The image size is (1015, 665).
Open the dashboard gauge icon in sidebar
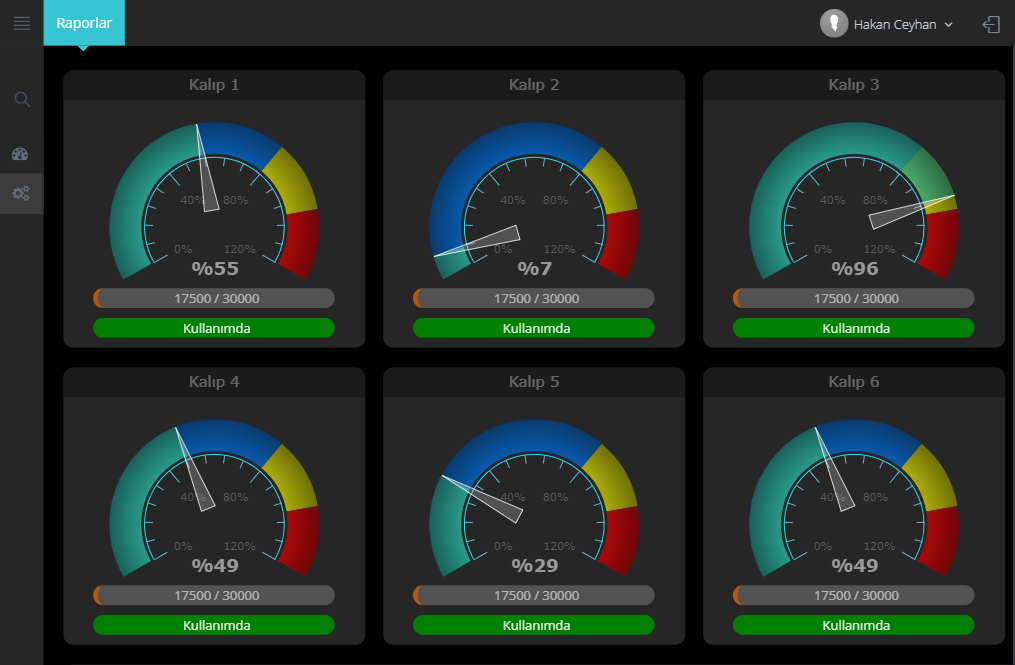point(21,154)
